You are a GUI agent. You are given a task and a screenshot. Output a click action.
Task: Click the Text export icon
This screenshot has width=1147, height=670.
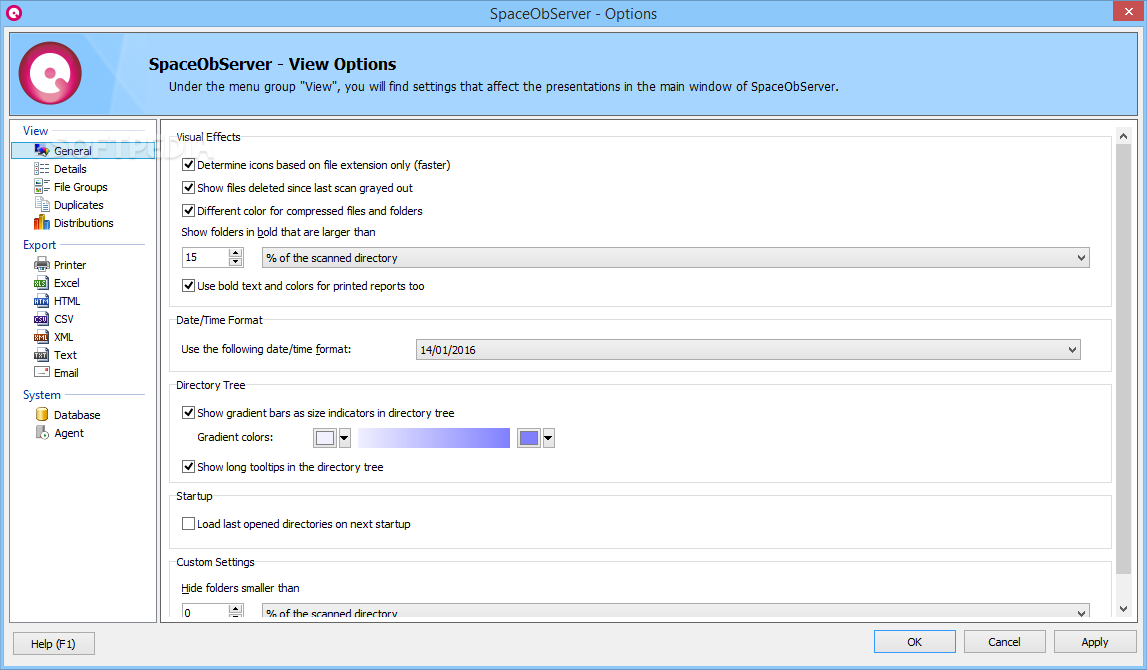(x=42, y=355)
